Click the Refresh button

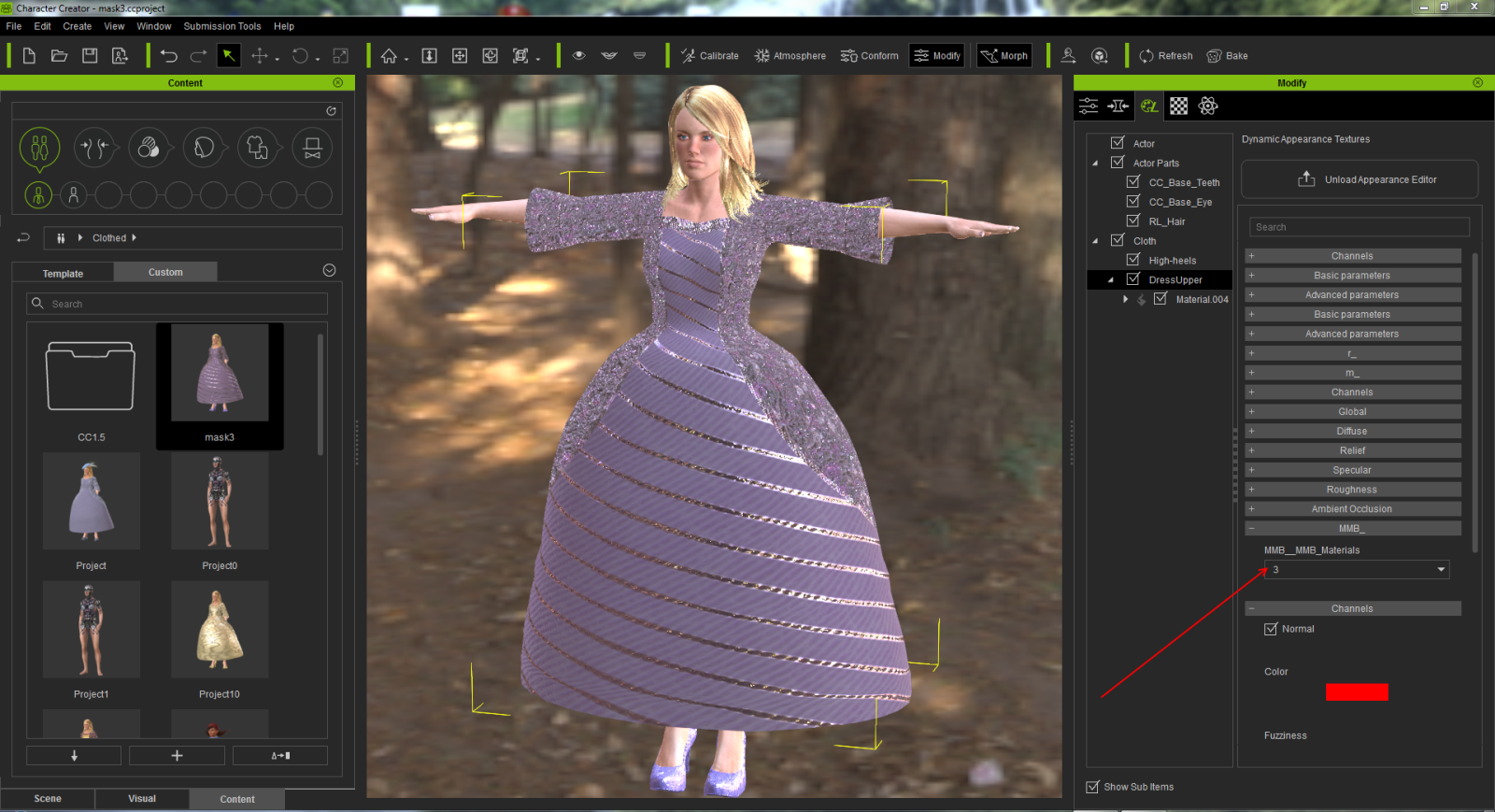1166,56
